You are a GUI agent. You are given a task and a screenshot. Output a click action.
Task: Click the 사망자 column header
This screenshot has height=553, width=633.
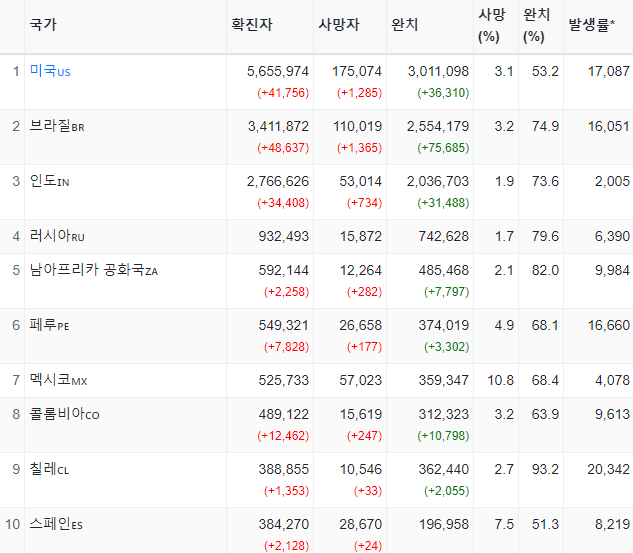[339, 25]
